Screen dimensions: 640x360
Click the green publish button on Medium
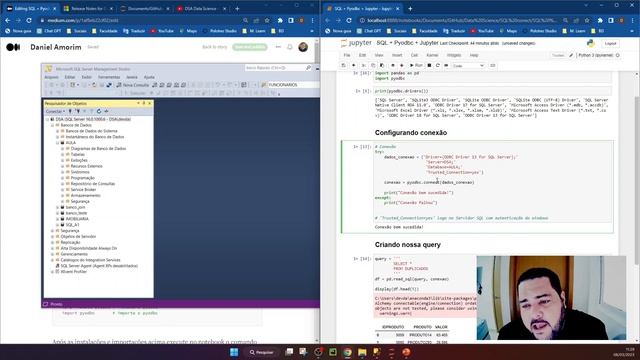(x=250, y=47)
